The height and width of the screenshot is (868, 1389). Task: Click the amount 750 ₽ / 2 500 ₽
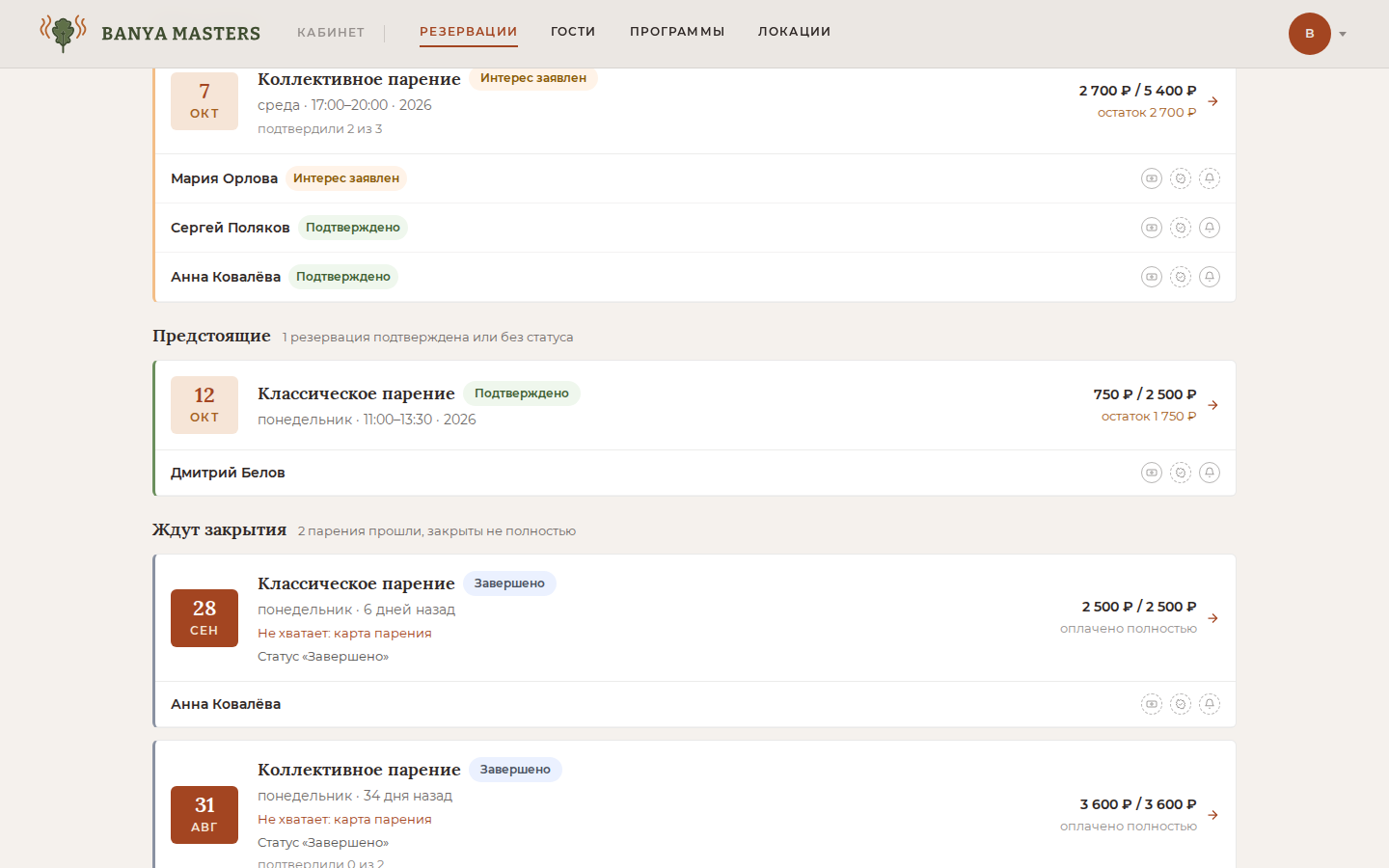1145,394
